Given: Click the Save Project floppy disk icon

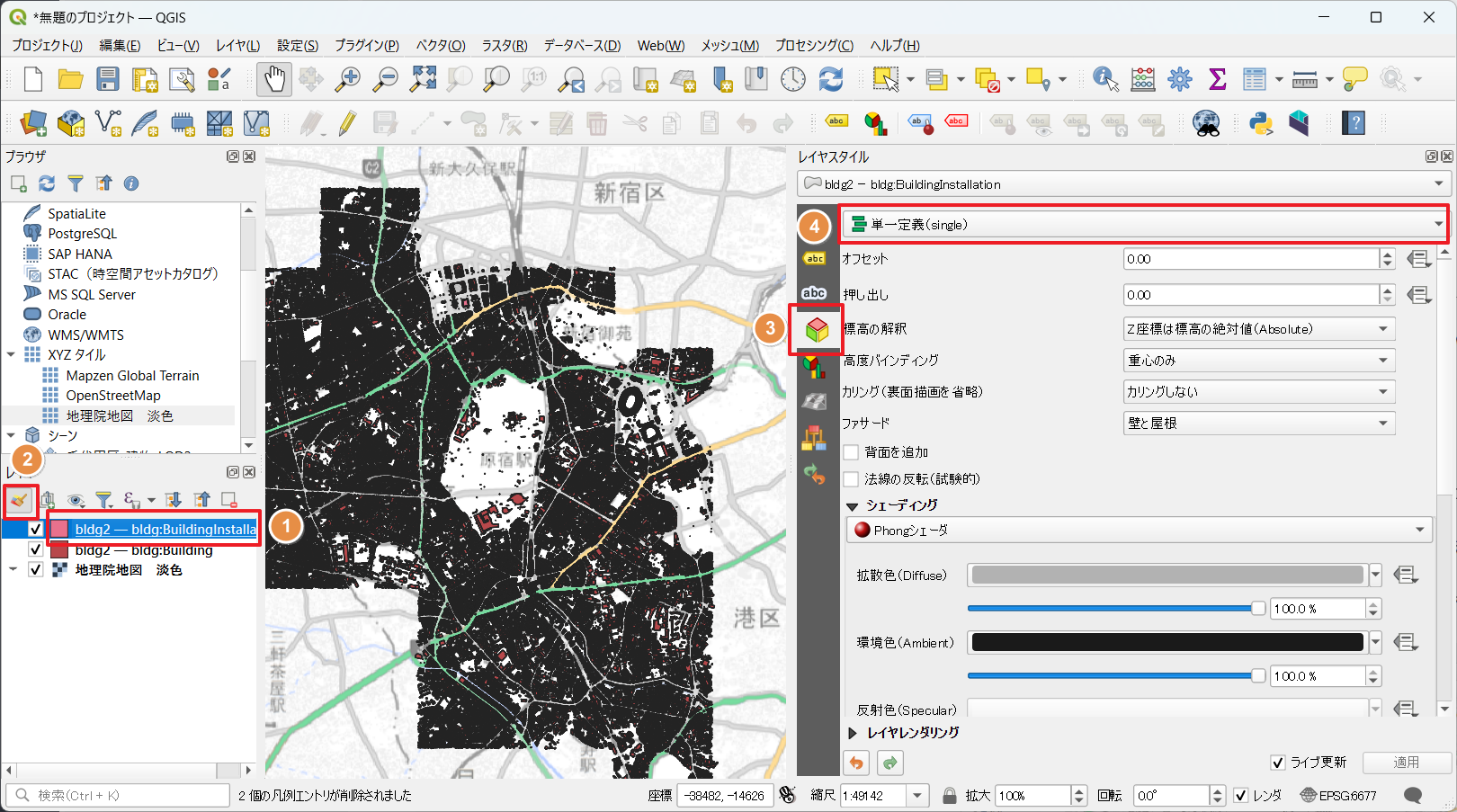Looking at the screenshot, I should tap(108, 79).
